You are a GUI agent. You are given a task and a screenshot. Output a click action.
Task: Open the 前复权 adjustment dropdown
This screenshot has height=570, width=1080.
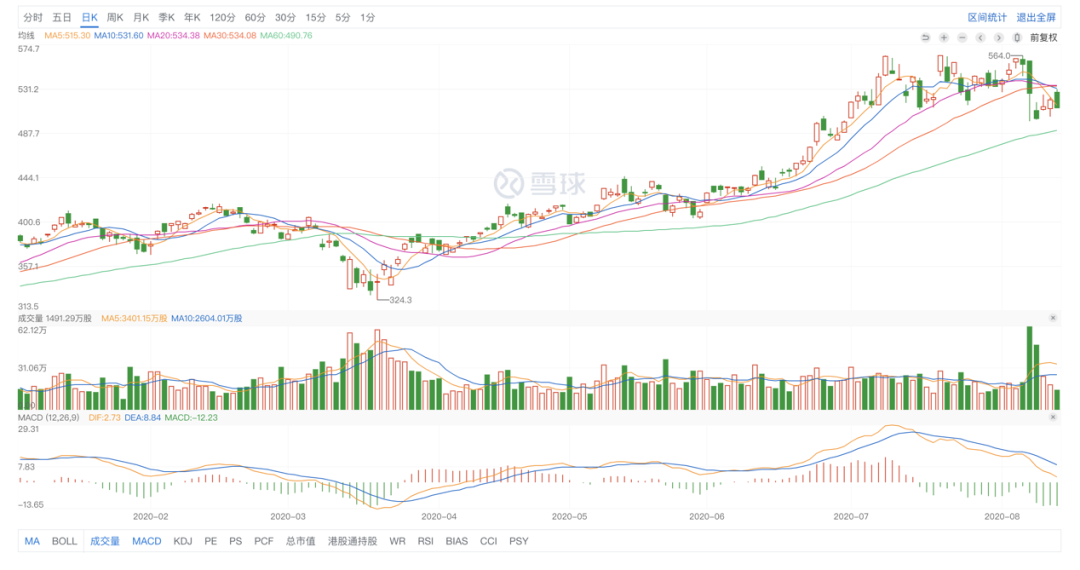pos(1043,37)
